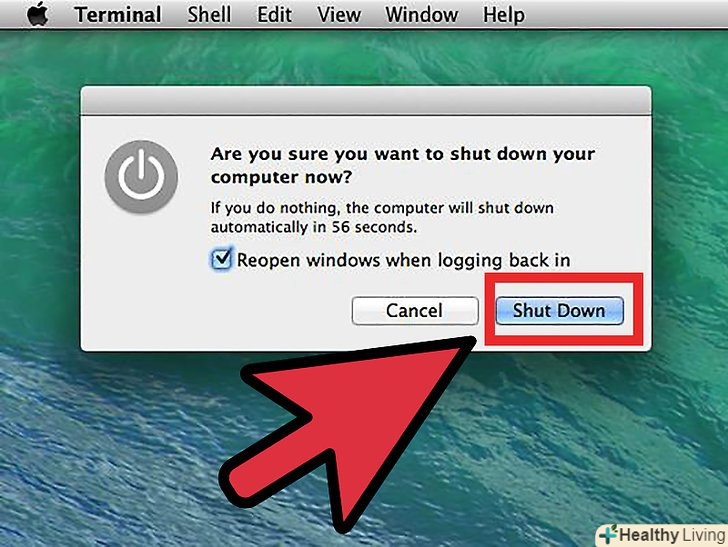The width and height of the screenshot is (728, 547).
Task: Click the 'Reopen windows when logging back in' label
Action: [403, 260]
